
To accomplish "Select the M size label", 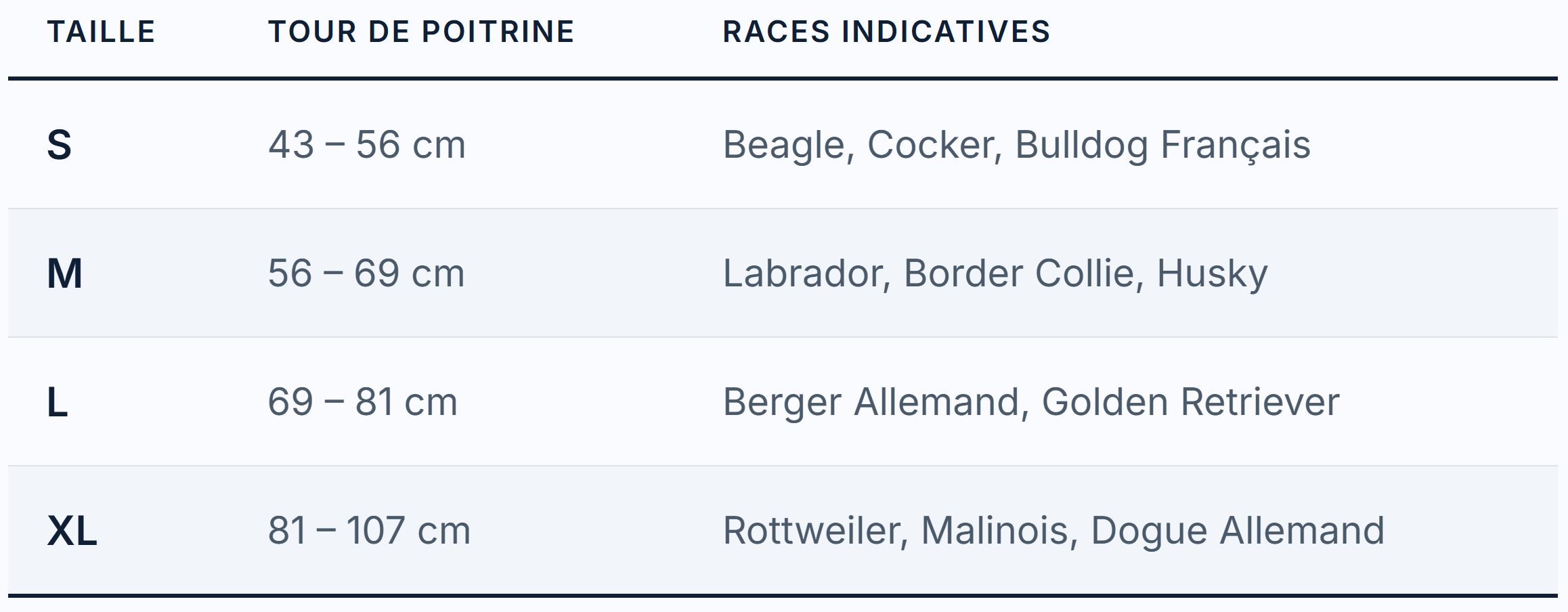I will click(x=64, y=274).
